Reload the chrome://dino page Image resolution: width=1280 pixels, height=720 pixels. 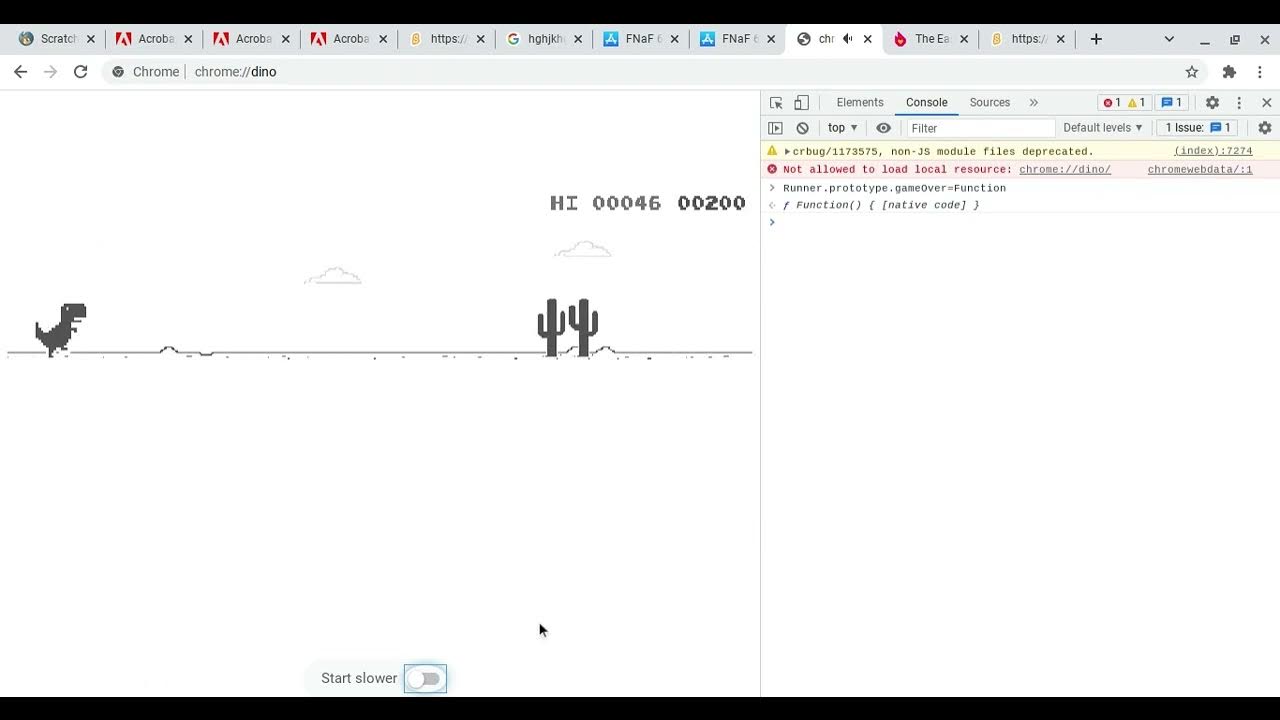tap(81, 72)
